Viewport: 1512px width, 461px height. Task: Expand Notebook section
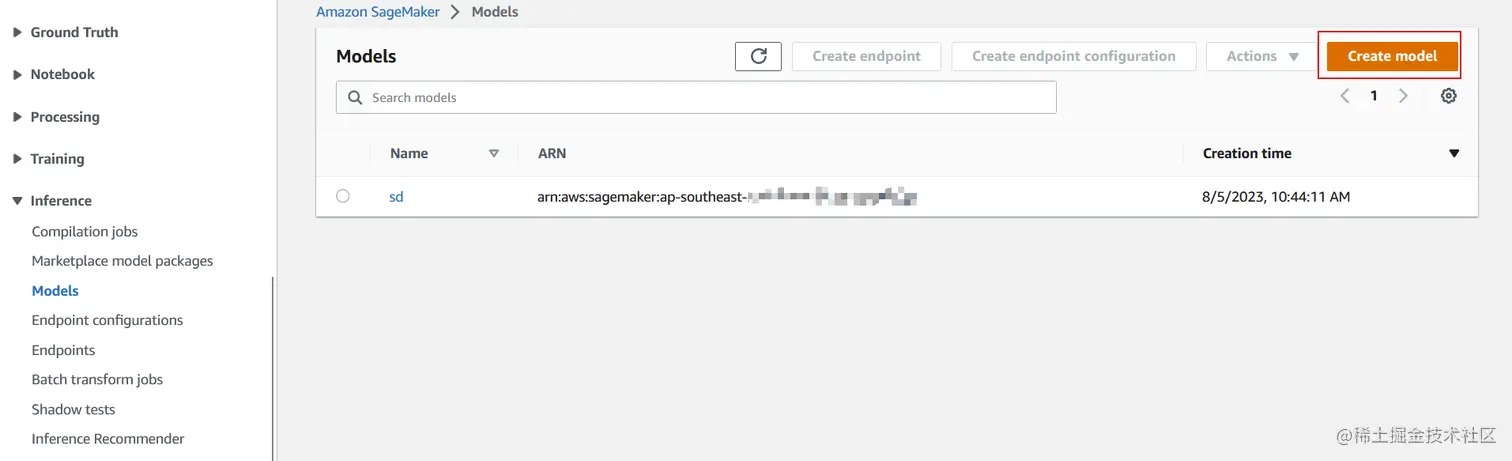pyautogui.click(x=18, y=74)
